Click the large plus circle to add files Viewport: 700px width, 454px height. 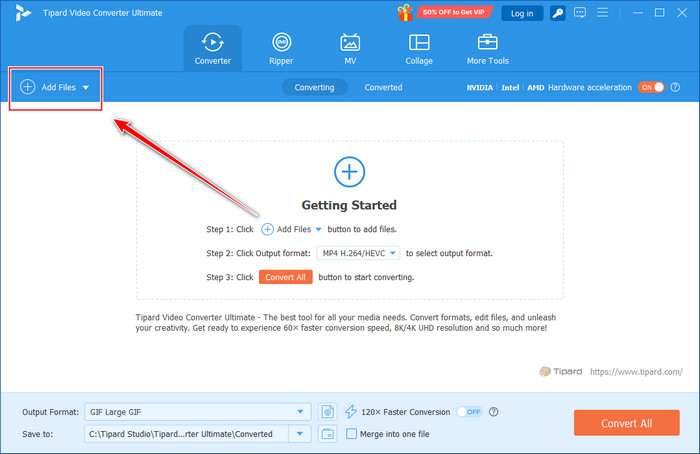[350, 172]
